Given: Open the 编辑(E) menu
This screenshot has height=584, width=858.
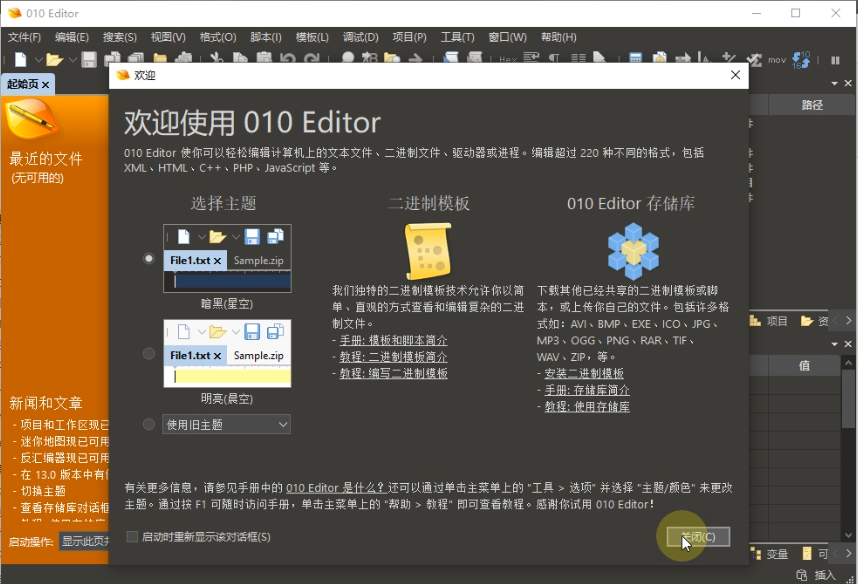Looking at the screenshot, I should pos(72,37).
